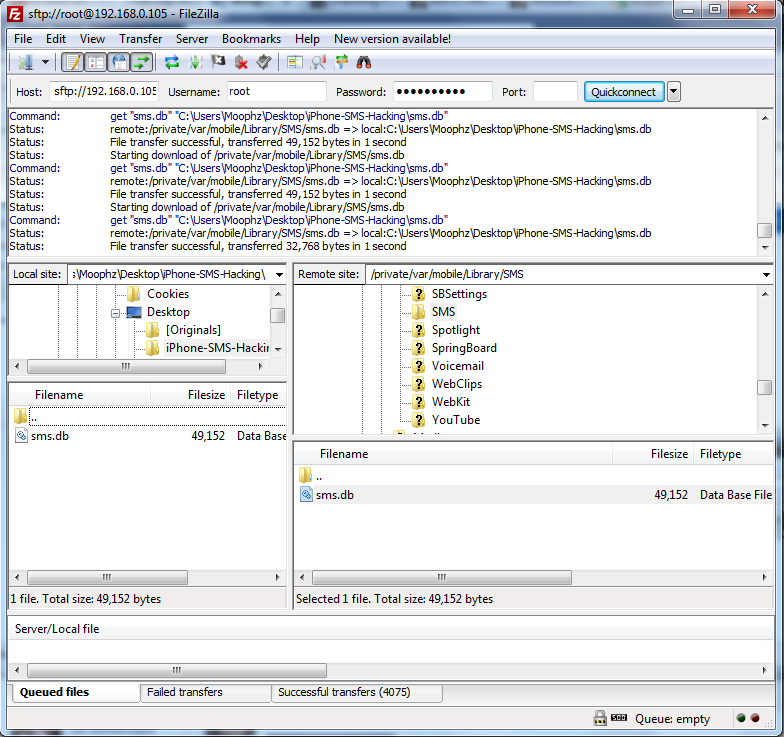Toggle local directory tree display
The image size is (784, 737).
pyautogui.click(x=96, y=62)
